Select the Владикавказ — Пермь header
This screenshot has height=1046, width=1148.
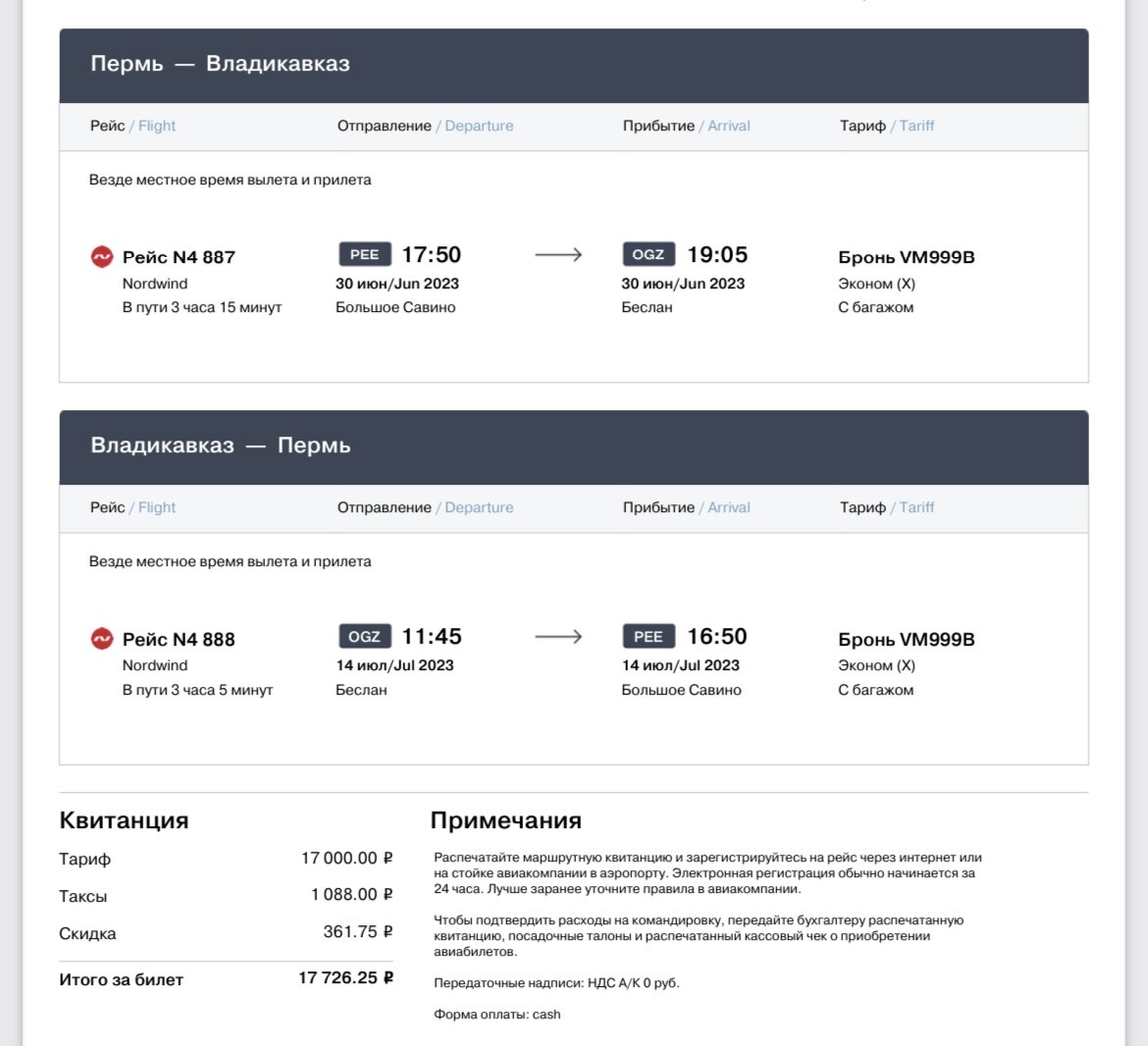(x=574, y=447)
